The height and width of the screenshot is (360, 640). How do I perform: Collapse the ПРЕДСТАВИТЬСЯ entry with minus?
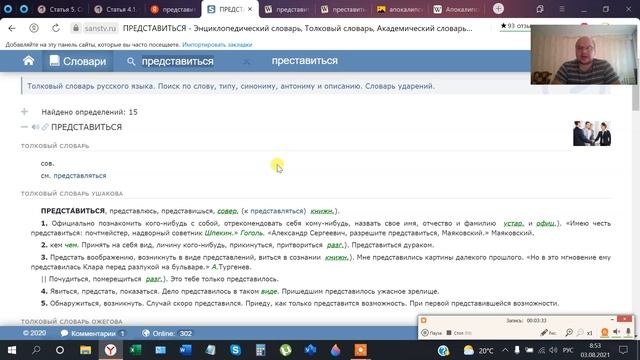[24, 127]
